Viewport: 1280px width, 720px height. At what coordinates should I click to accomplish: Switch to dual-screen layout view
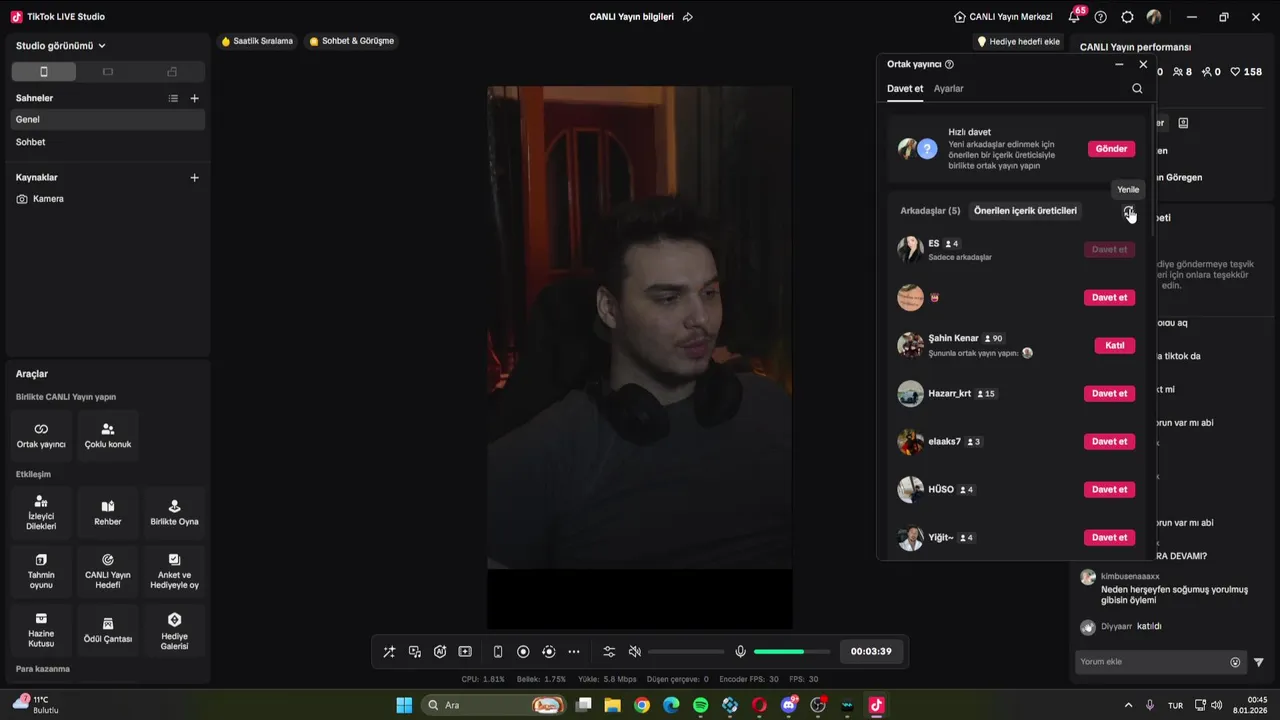[x=172, y=72]
